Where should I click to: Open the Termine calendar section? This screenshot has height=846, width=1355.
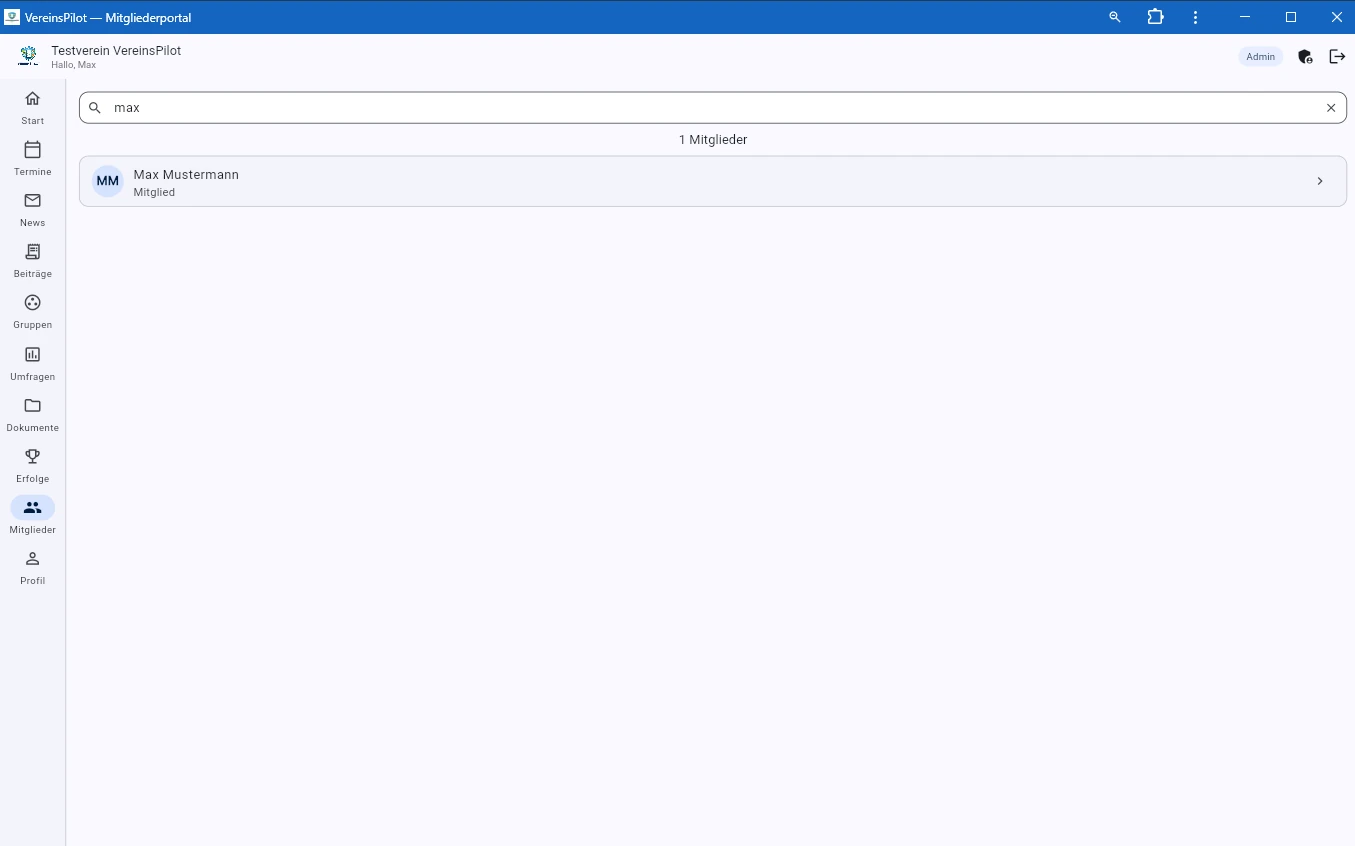click(32, 158)
